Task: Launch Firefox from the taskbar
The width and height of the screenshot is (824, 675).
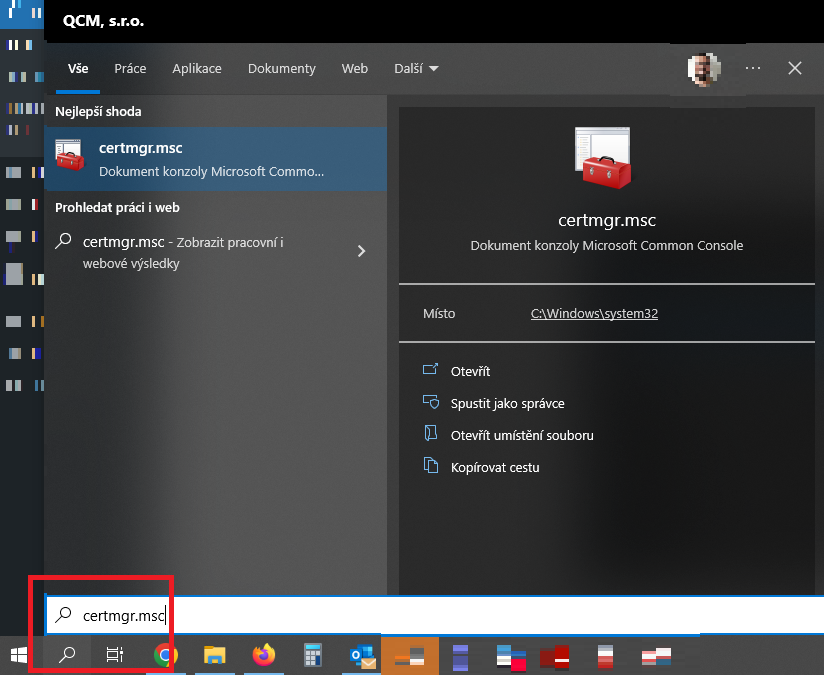Action: coord(263,655)
